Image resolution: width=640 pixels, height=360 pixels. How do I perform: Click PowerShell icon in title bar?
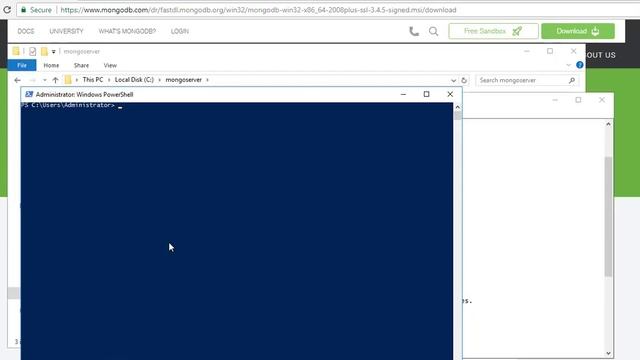coord(29,94)
